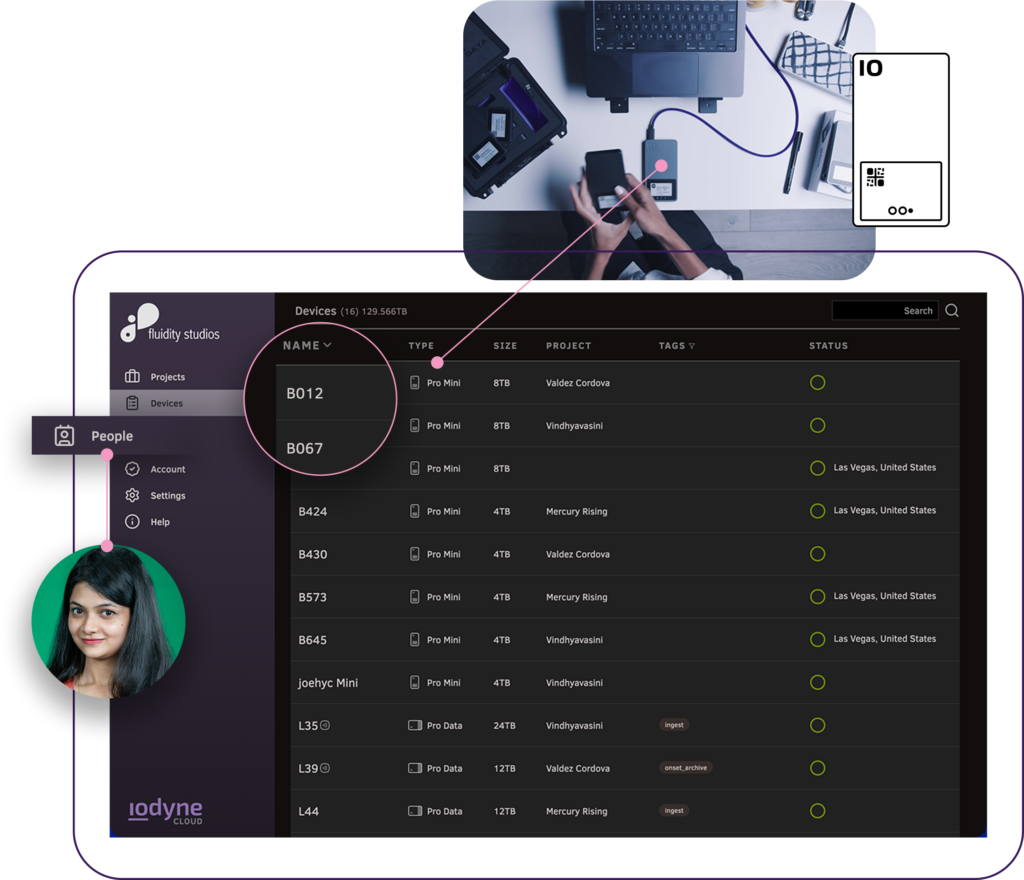Screen dimensions: 1024x880
Task: Click the badge icon beside L35 name
Action: pos(325,725)
